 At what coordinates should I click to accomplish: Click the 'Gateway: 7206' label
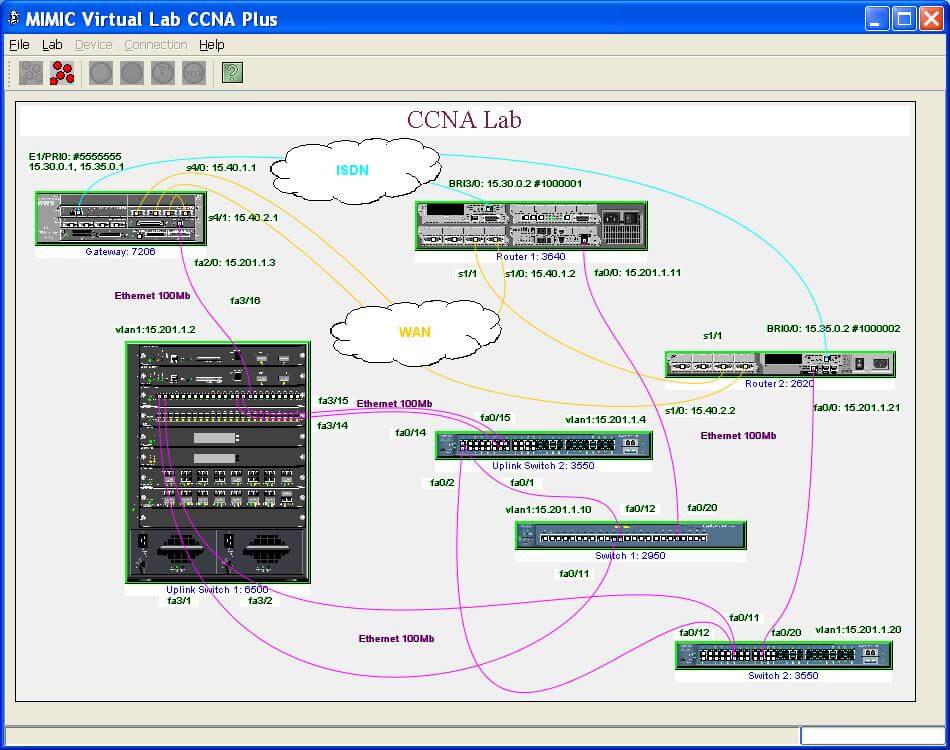[x=121, y=251]
